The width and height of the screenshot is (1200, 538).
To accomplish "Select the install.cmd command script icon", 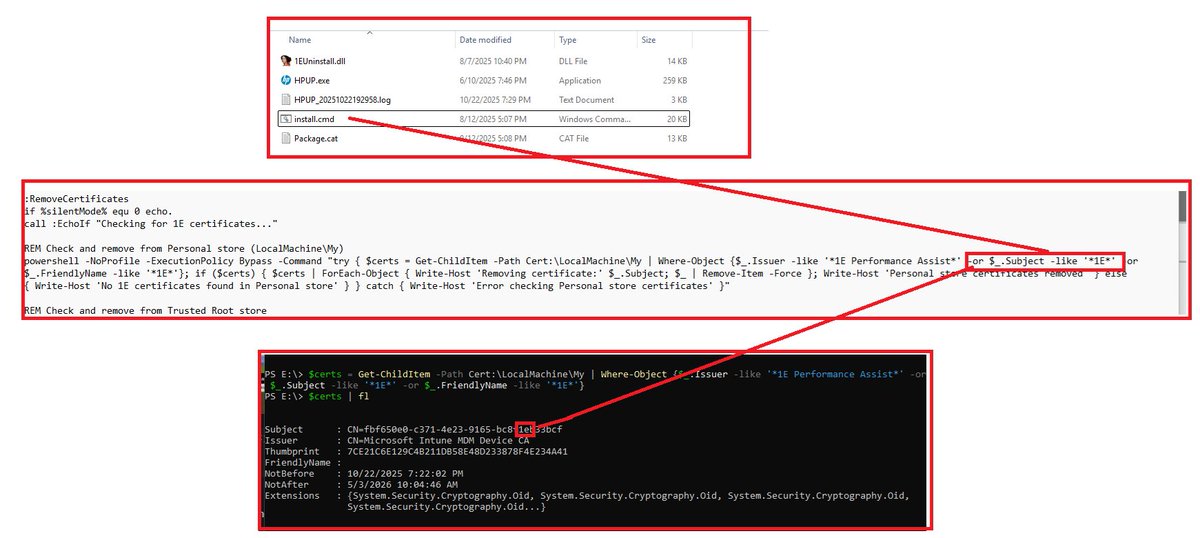I will click(285, 118).
